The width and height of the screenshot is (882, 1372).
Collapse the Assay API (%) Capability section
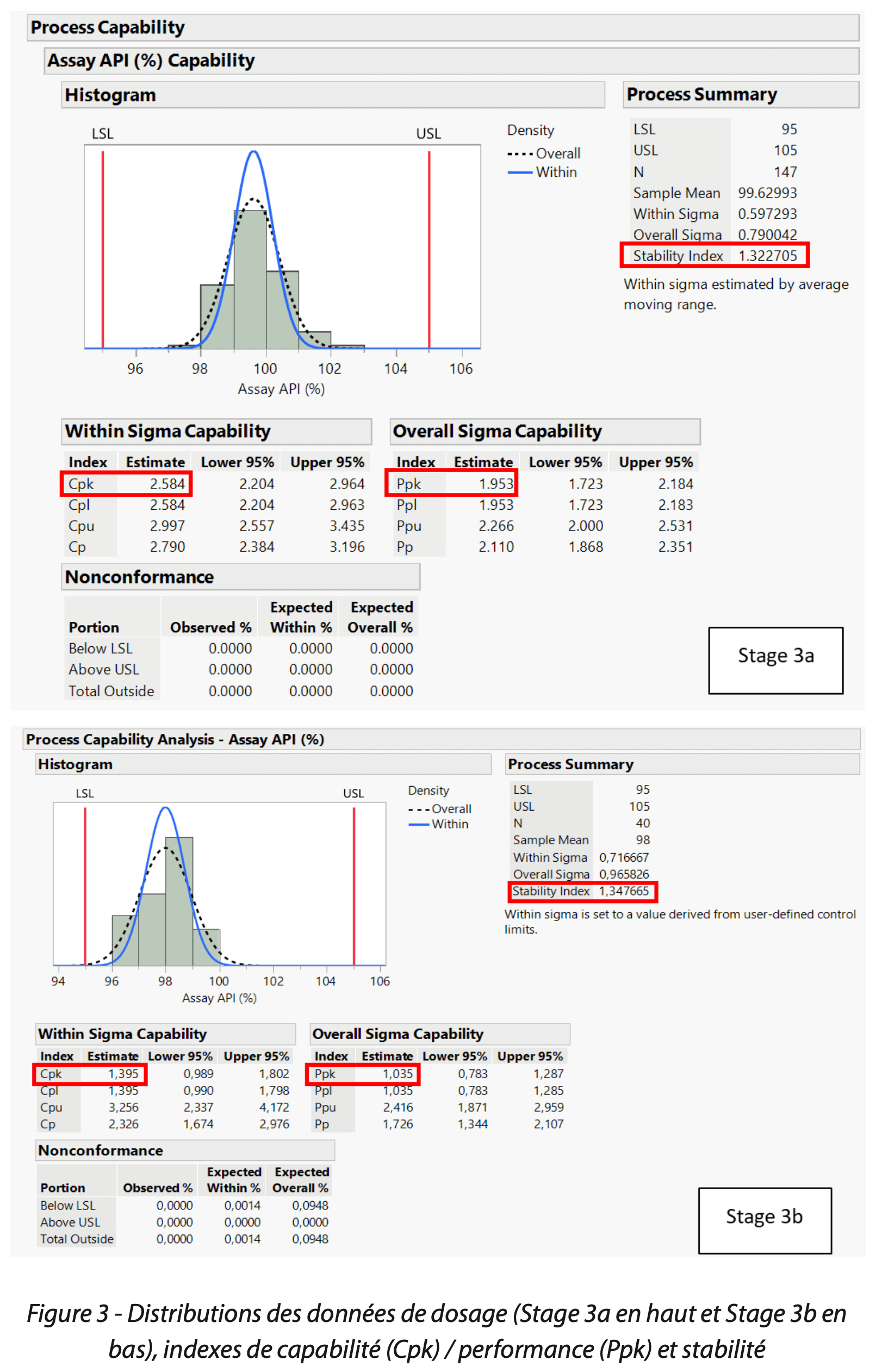pyautogui.click(x=151, y=61)
